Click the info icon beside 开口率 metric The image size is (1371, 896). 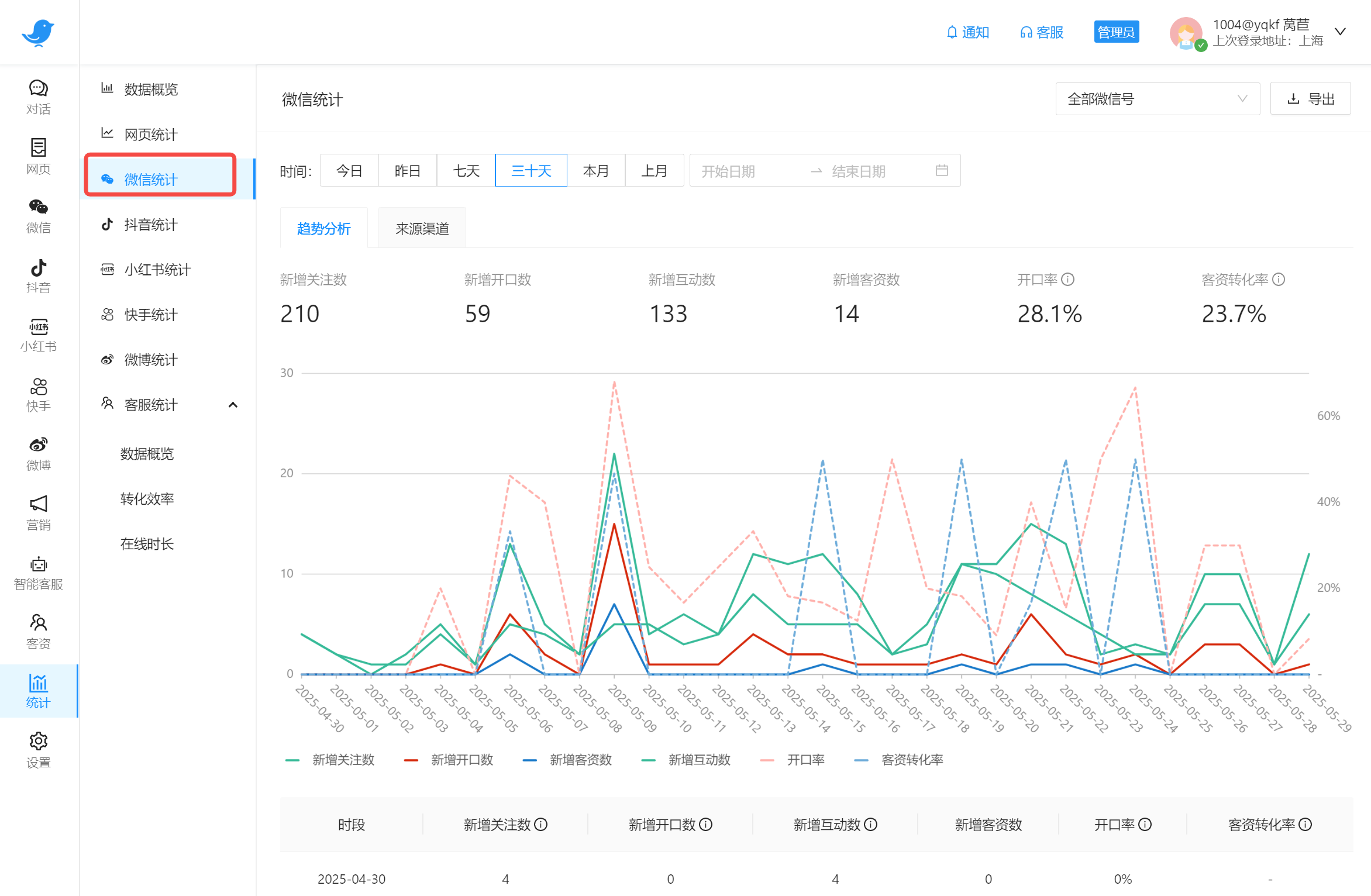click(1068, 280)
